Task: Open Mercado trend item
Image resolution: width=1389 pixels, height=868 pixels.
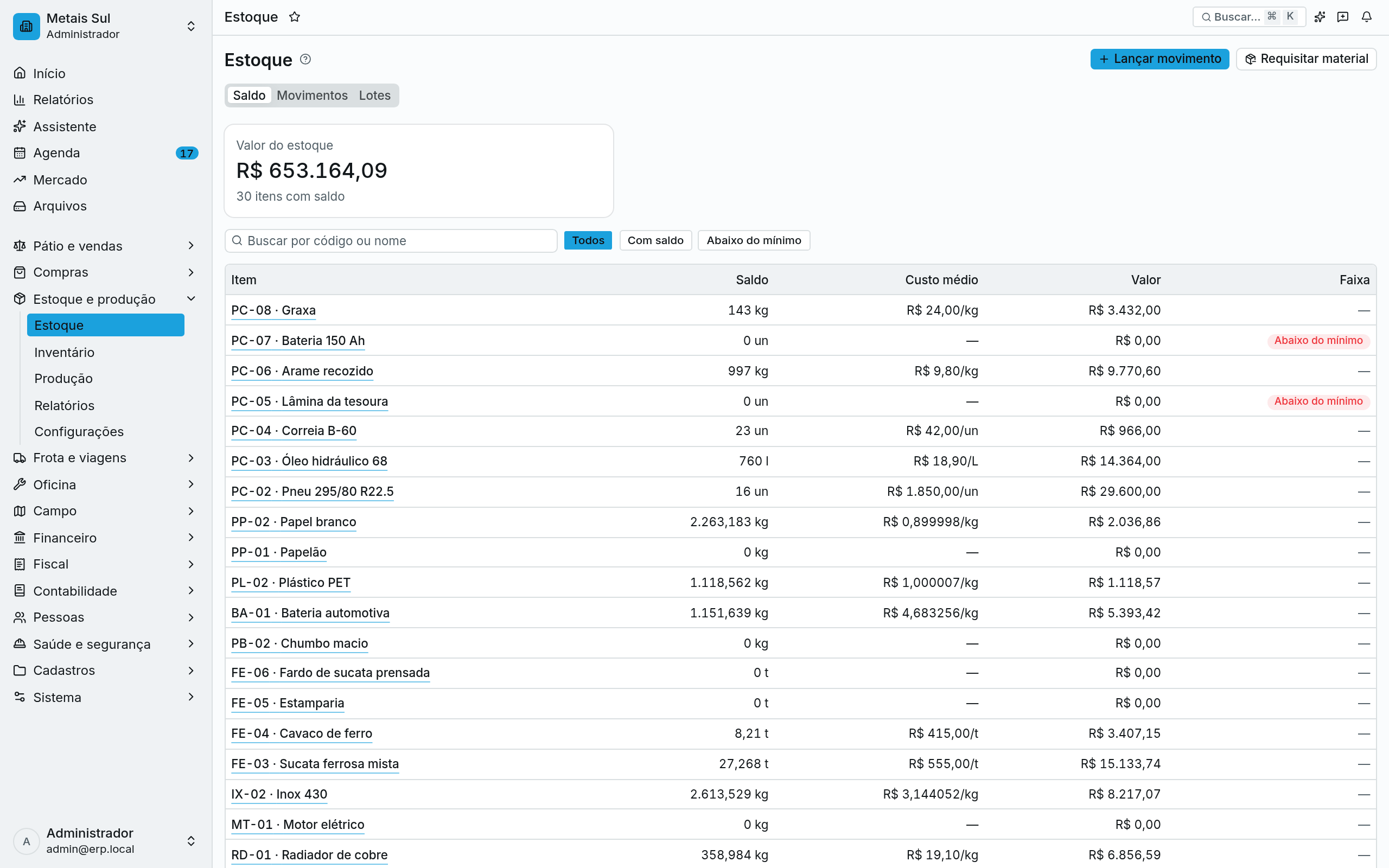Action: coord(106,180)
